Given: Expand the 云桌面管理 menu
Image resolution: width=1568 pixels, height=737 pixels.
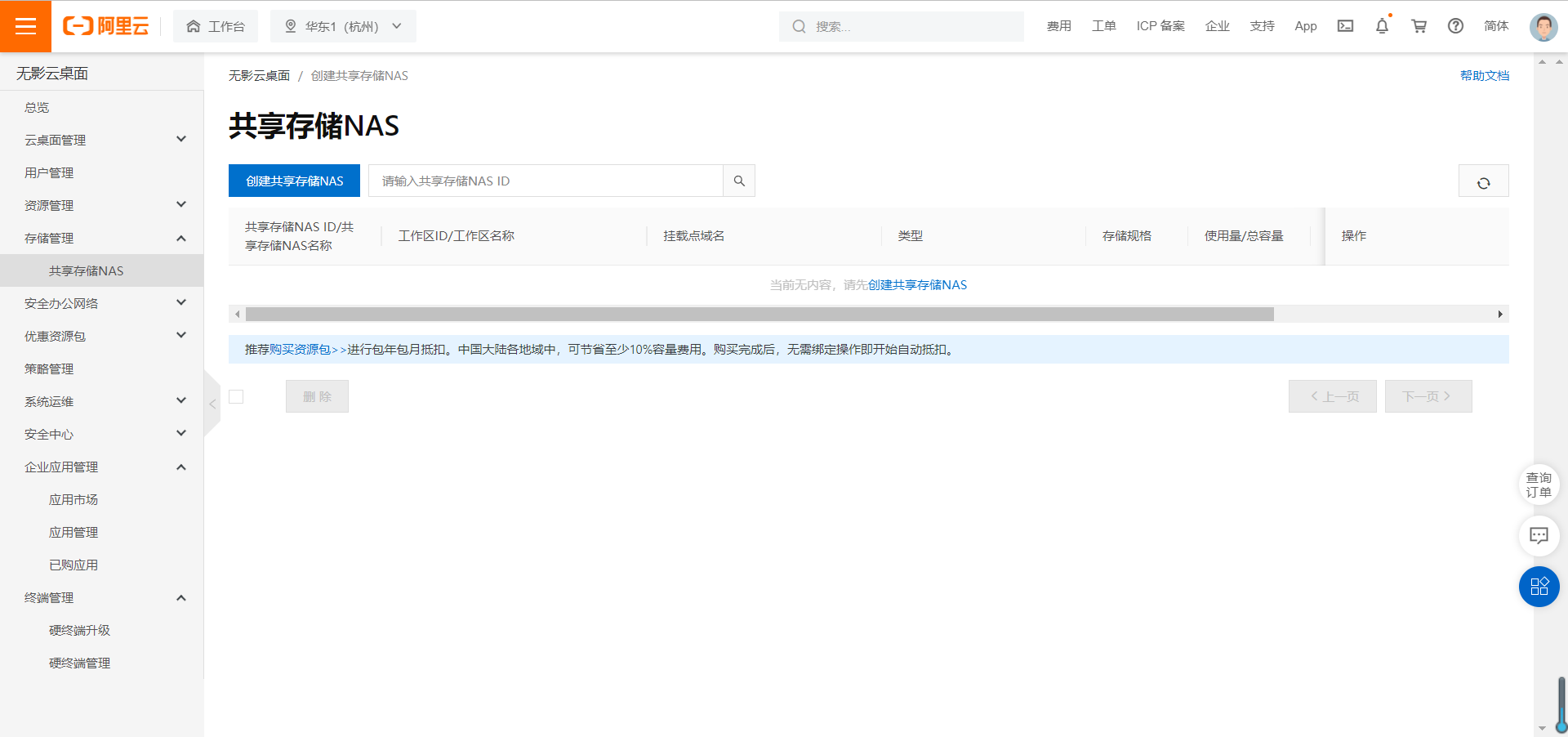Looking at the screenshot, I should click(x=102, y=140).
